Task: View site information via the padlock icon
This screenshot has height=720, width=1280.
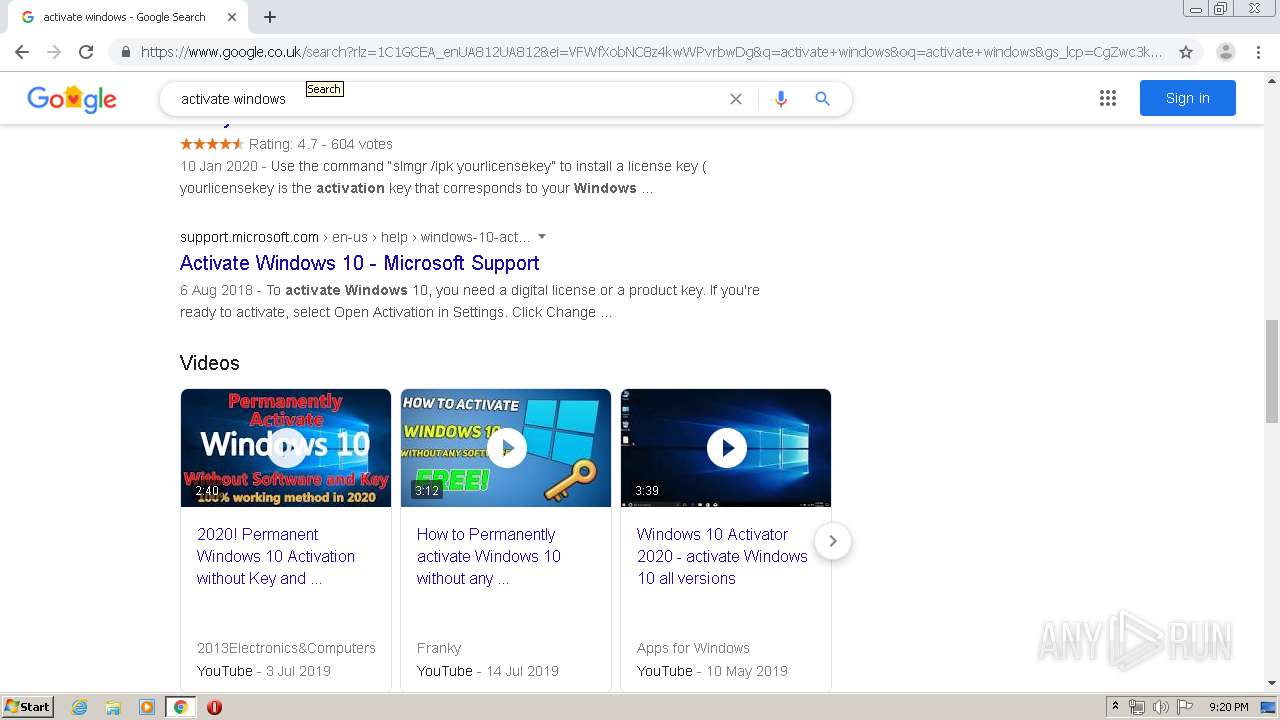Action: (125, 52)
